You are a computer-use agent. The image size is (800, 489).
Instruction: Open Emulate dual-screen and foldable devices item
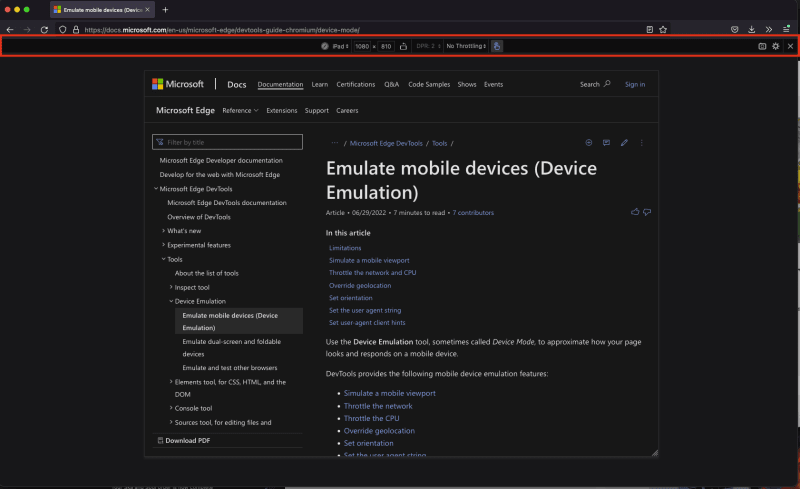232,348
